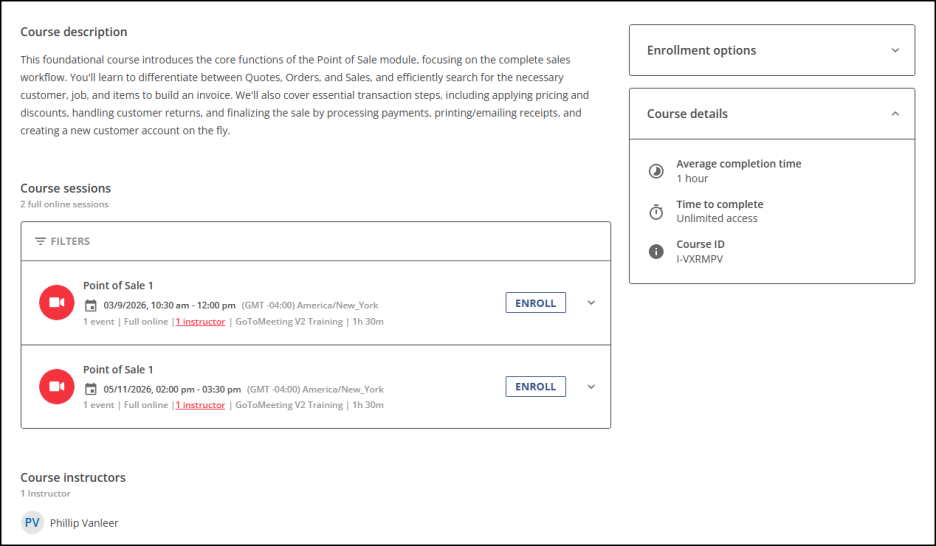Open 1 instructor link in second session
The width and height of the screenshot is (936, 546).
pyautogui.click(x=200, y=405)
